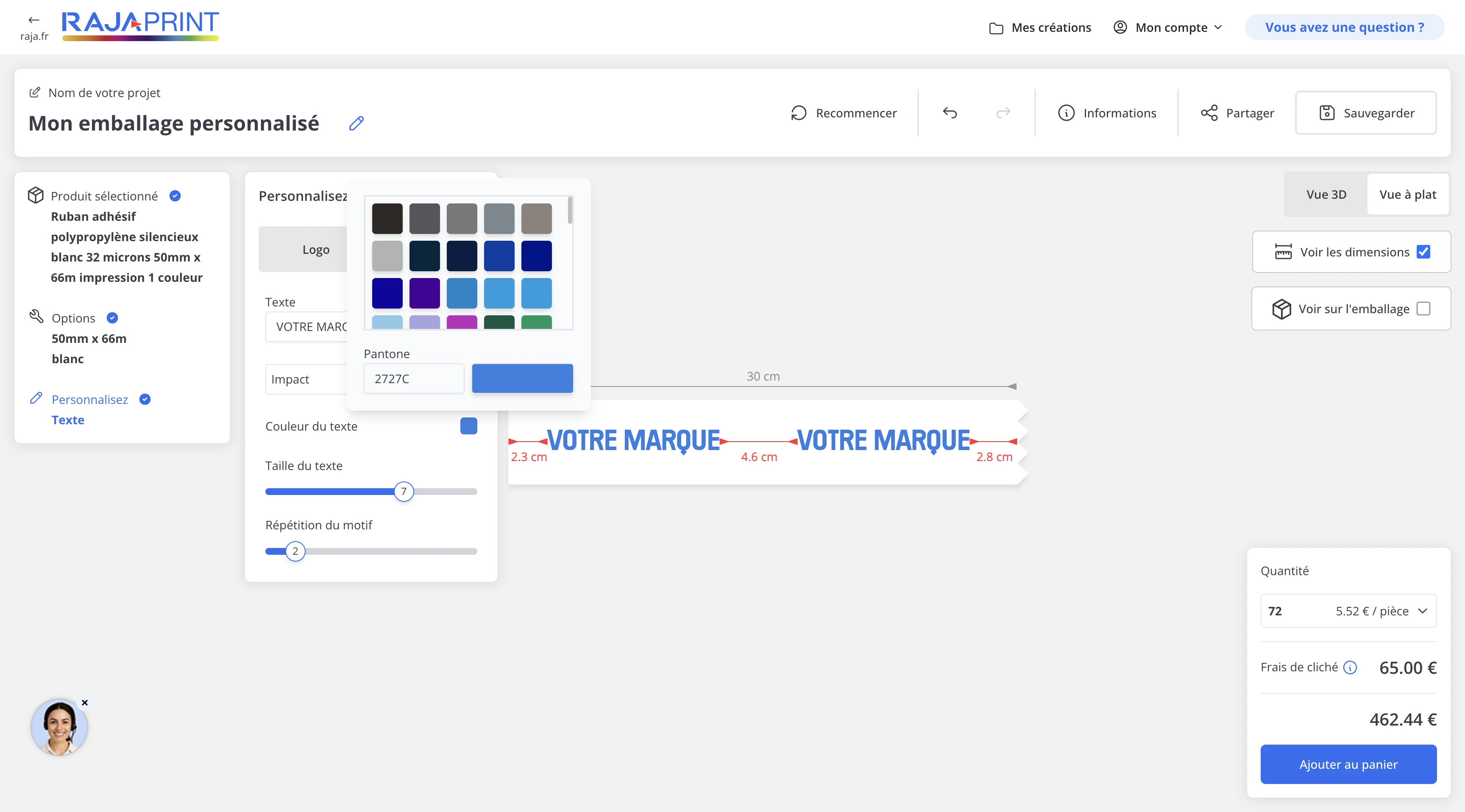Click Ajouter au panier button
The image size is (1465, 812).
(1348, 764)
